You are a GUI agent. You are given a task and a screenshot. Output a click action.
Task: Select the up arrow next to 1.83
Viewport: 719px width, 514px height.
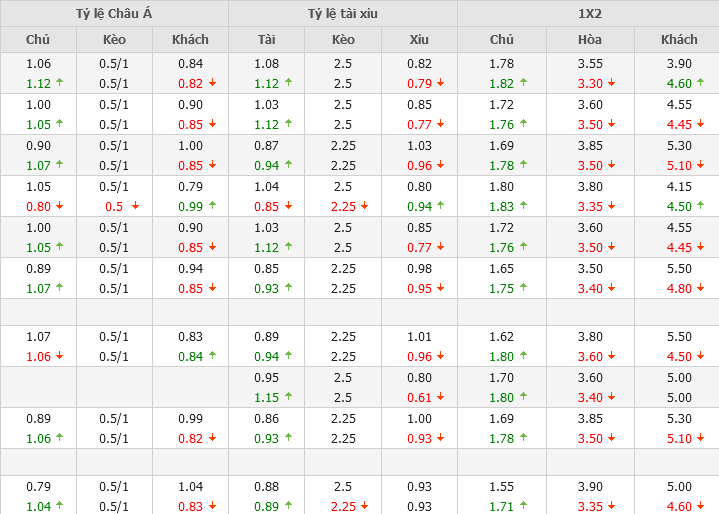(523, 207)
